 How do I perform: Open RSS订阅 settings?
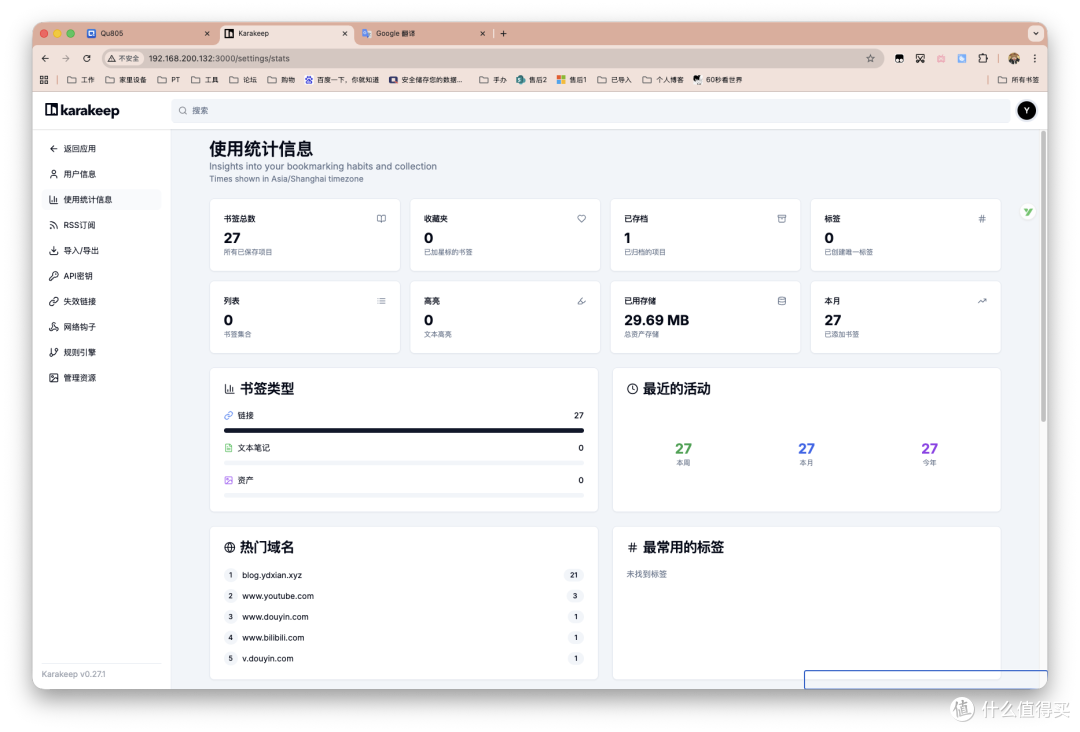point(72,225)
